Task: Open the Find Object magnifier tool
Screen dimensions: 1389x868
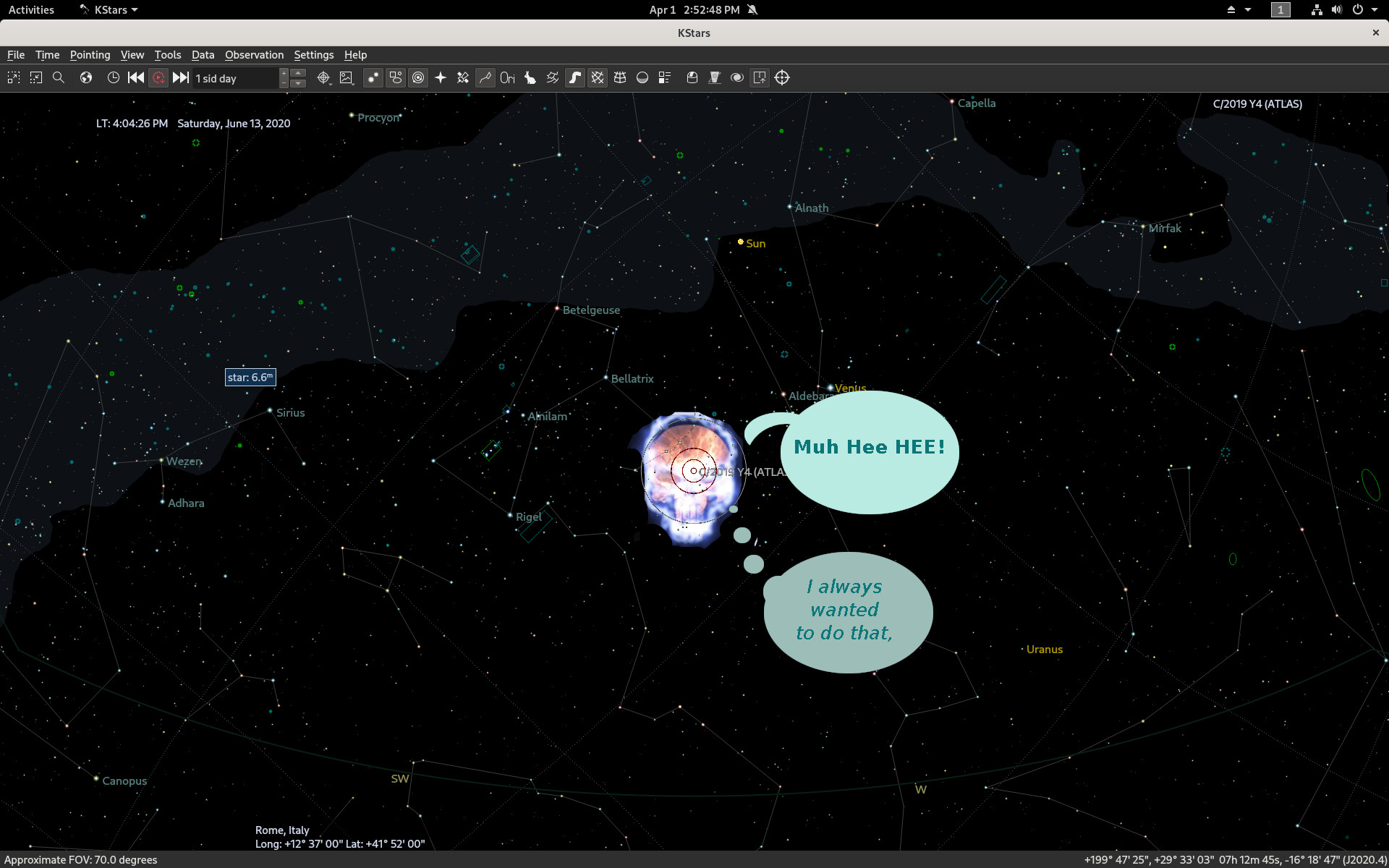Action: click(59, 77)
